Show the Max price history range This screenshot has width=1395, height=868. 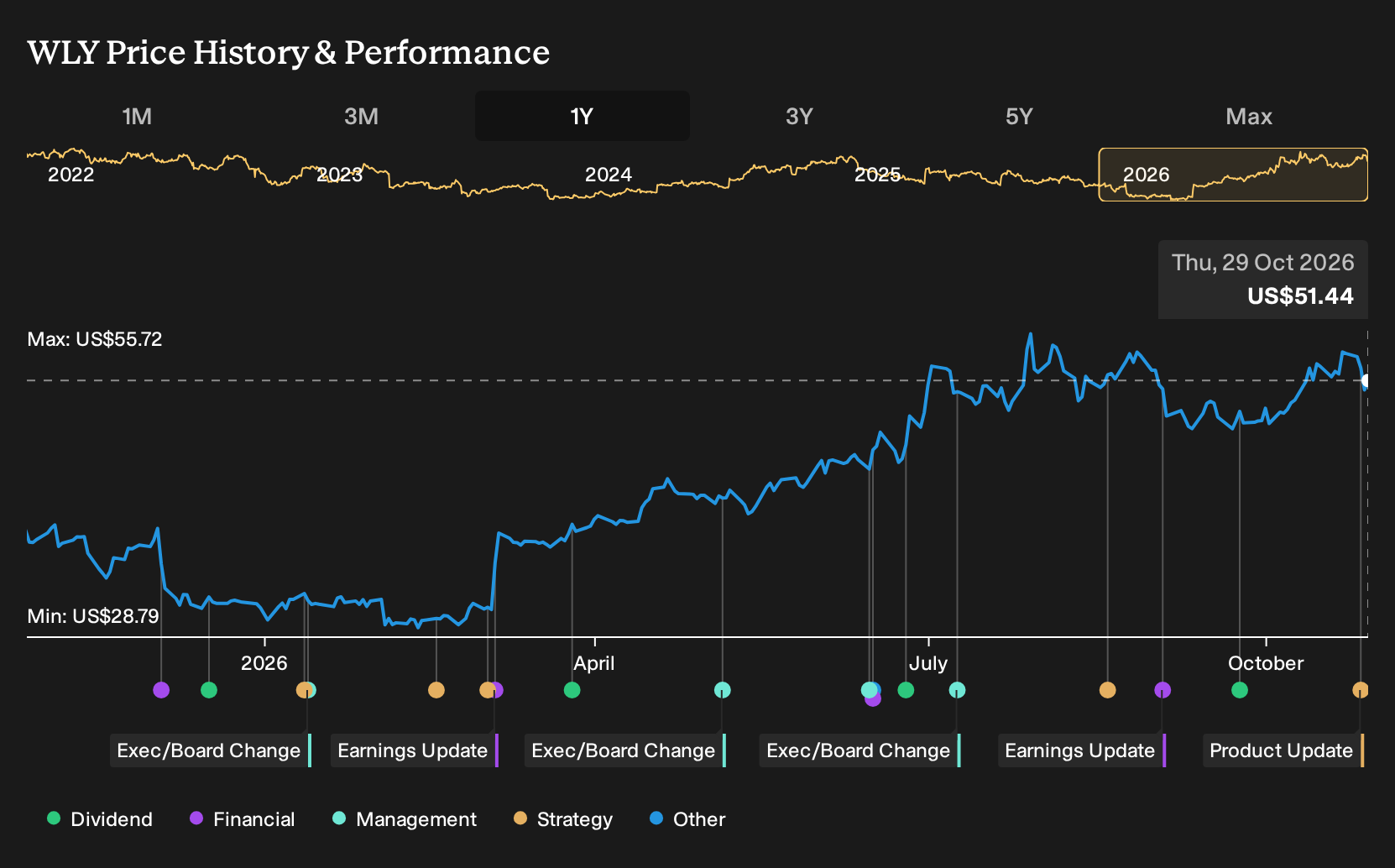pos(1249,116)
